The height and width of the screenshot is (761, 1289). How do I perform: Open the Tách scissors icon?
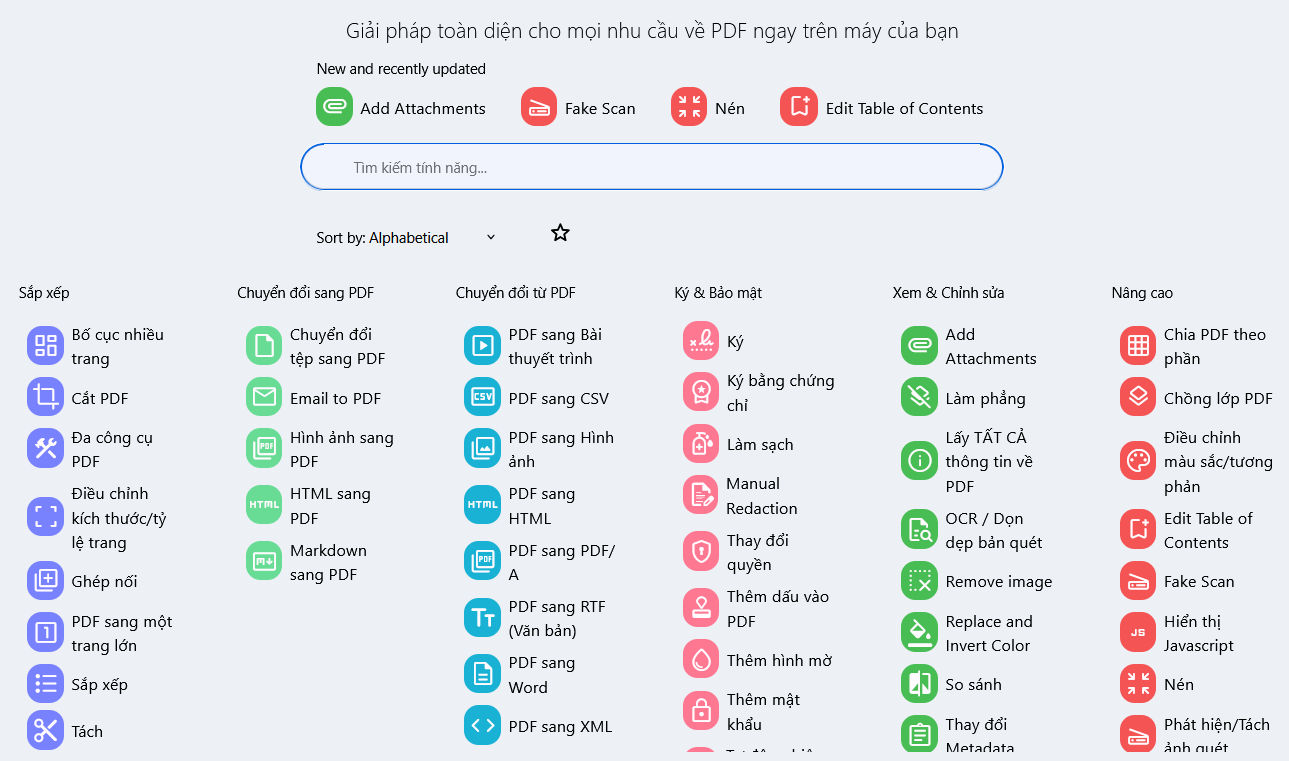coord(46,731)
